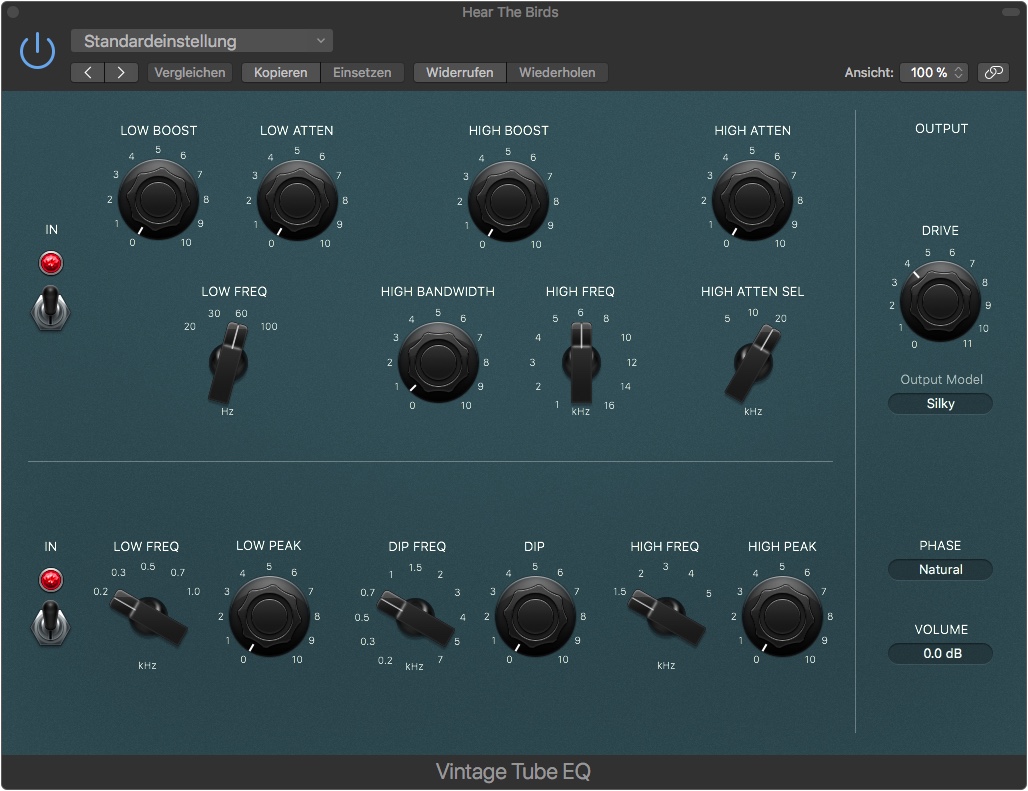Toggle the upper IN switch
The height and width of the screenshot is (791, 1028).
[50, 307]
